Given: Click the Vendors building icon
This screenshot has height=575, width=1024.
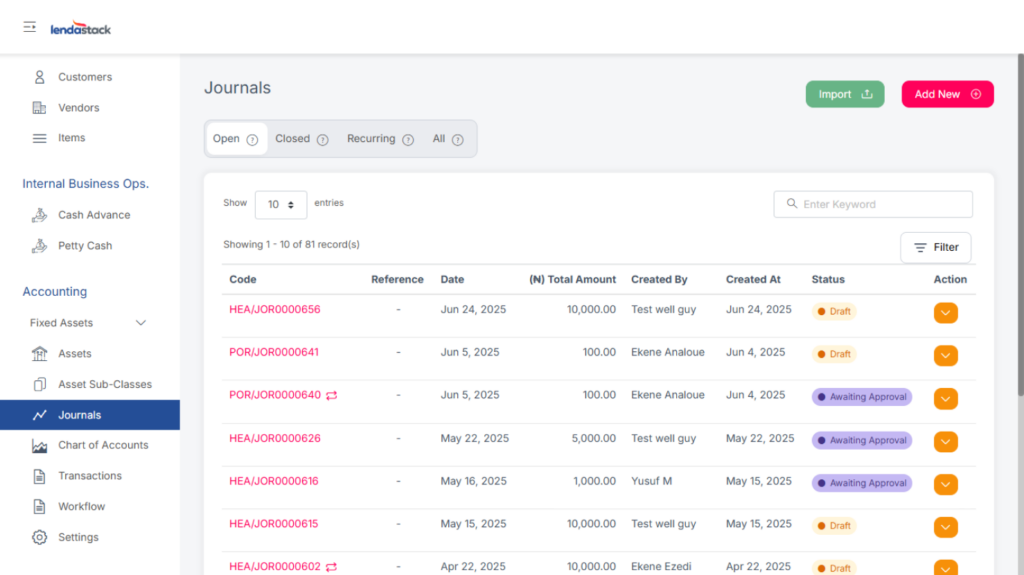Looking at the screenshot, I should 40,108.
